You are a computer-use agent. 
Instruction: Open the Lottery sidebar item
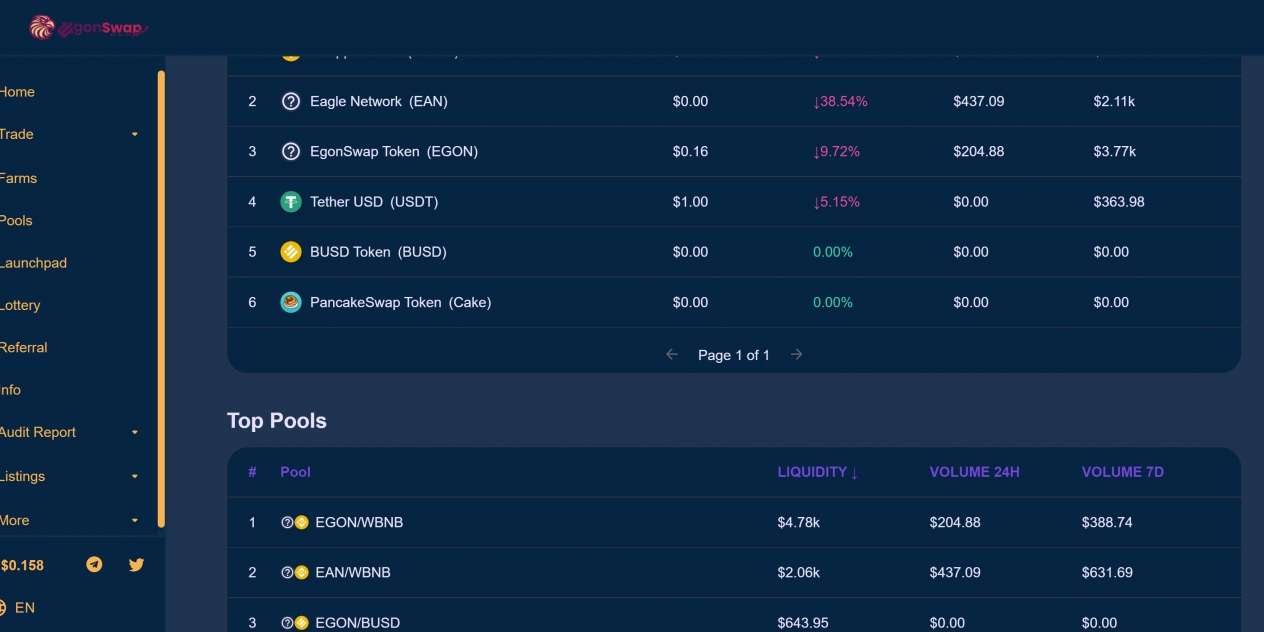pyautogui.click(x=20, y=305)
